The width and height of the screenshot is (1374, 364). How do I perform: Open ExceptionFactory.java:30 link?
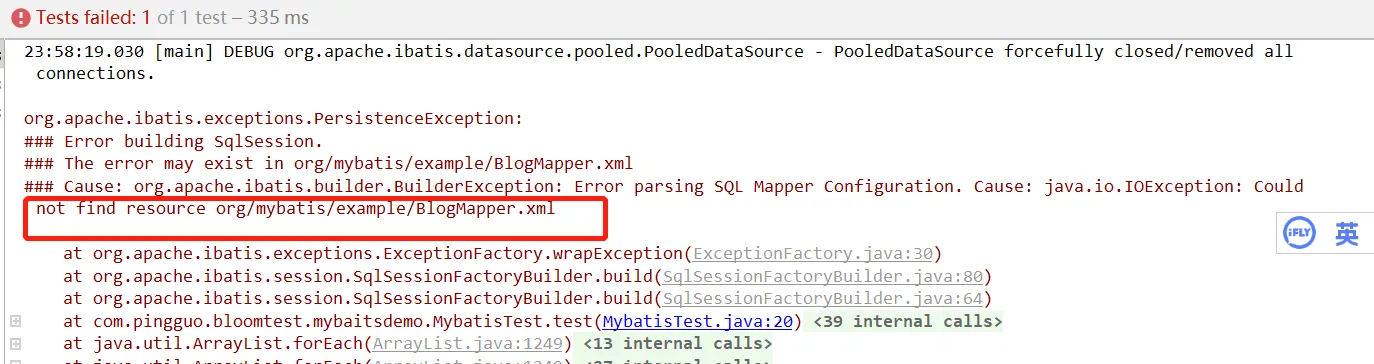pyautogui.click(x=812, y=254)
